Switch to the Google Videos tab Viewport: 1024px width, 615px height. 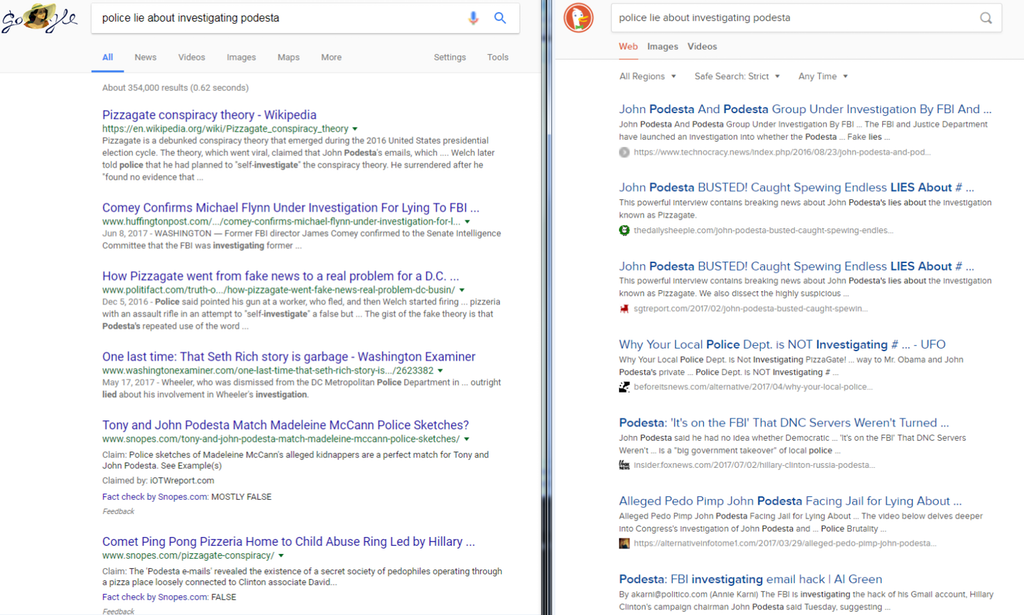point(191,57)
